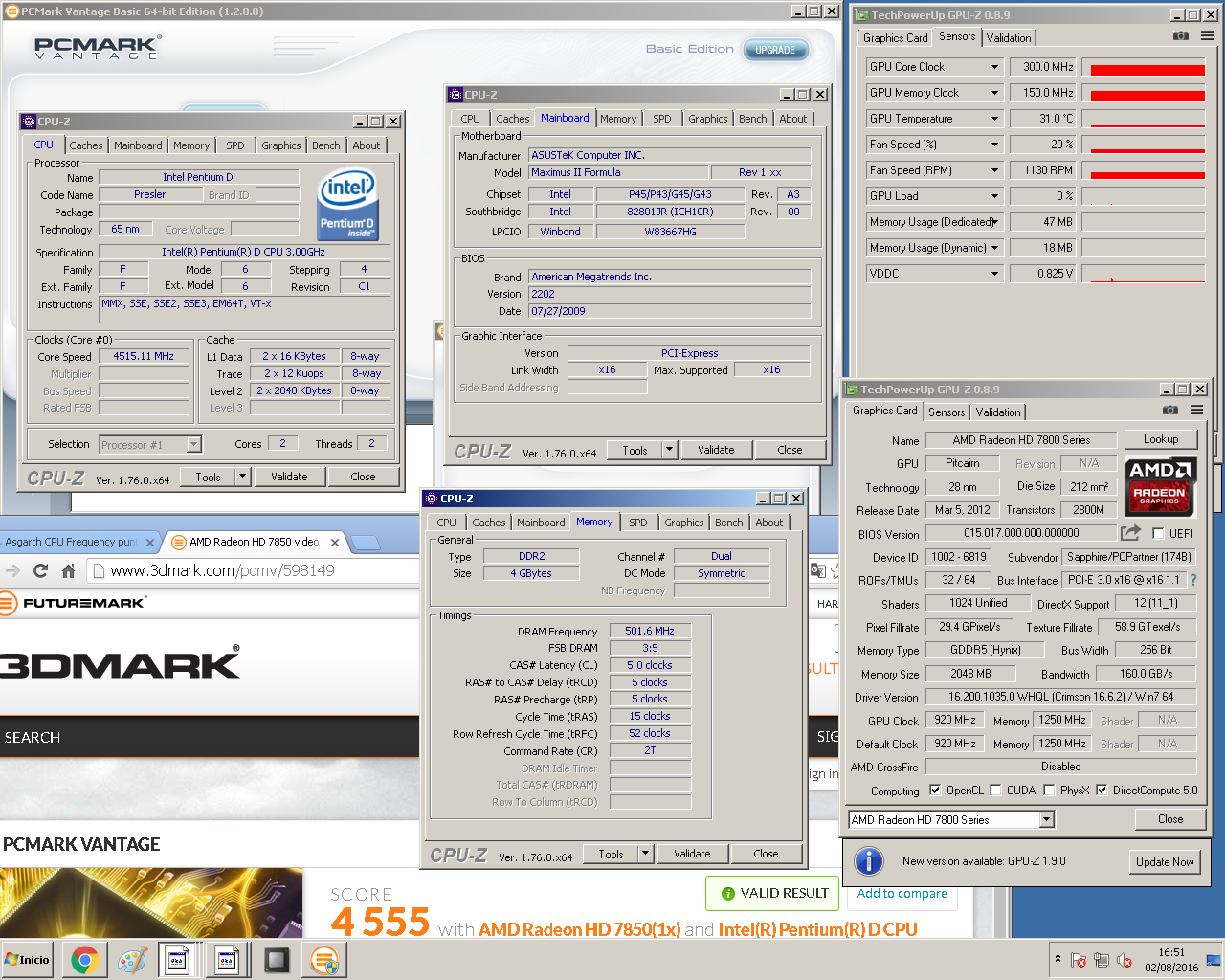Viewport: 1225px width, 980px height.
Task: Click Validate in the left CPU-Z window
Action: coord(289,477)
